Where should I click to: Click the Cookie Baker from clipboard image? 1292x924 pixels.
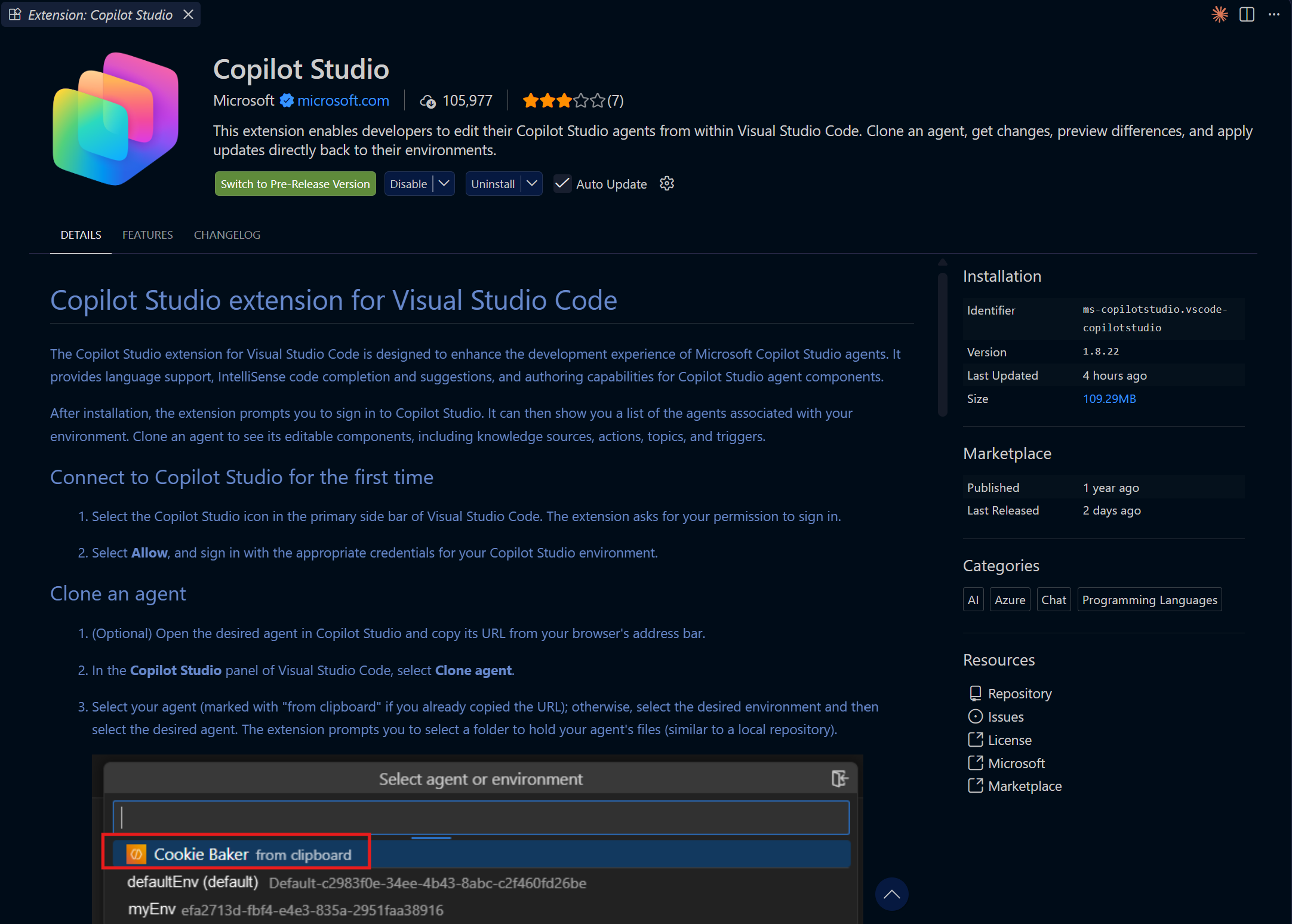tap(236, 852)
